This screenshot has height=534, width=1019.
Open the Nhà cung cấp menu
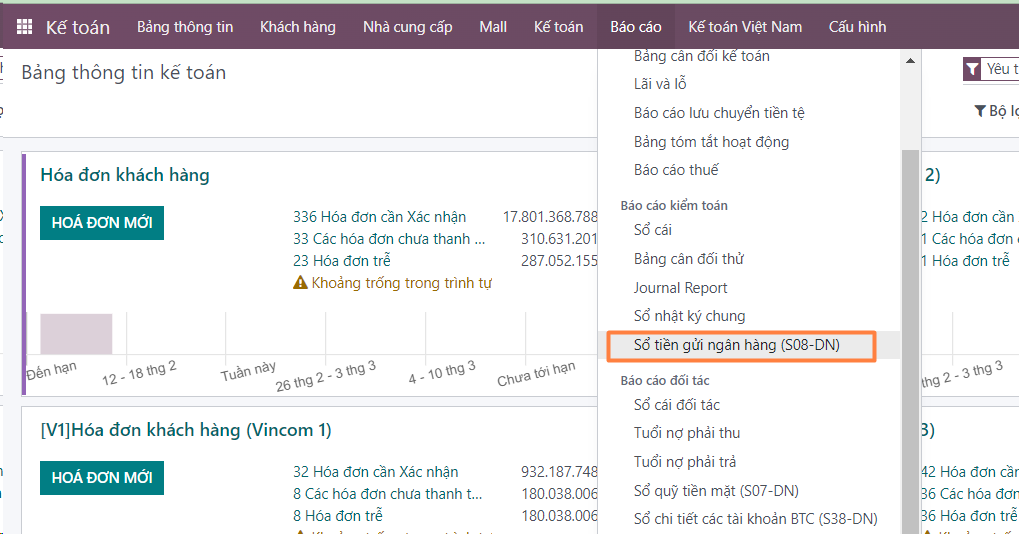[407, 27]
